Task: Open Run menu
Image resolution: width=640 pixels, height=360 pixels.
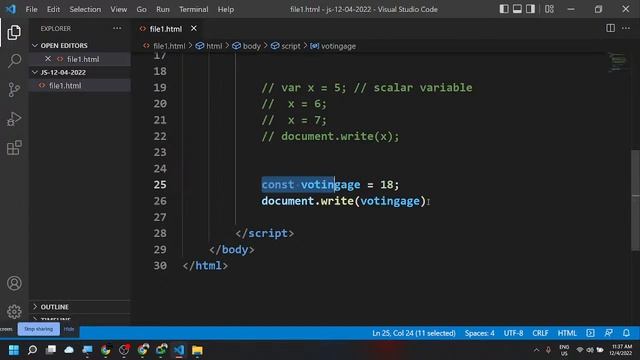Action: (x=162, y=9)
